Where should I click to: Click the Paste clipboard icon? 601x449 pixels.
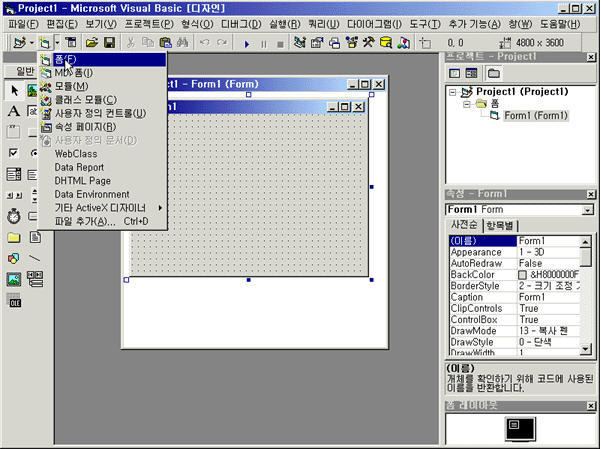(x=165, y=43)
